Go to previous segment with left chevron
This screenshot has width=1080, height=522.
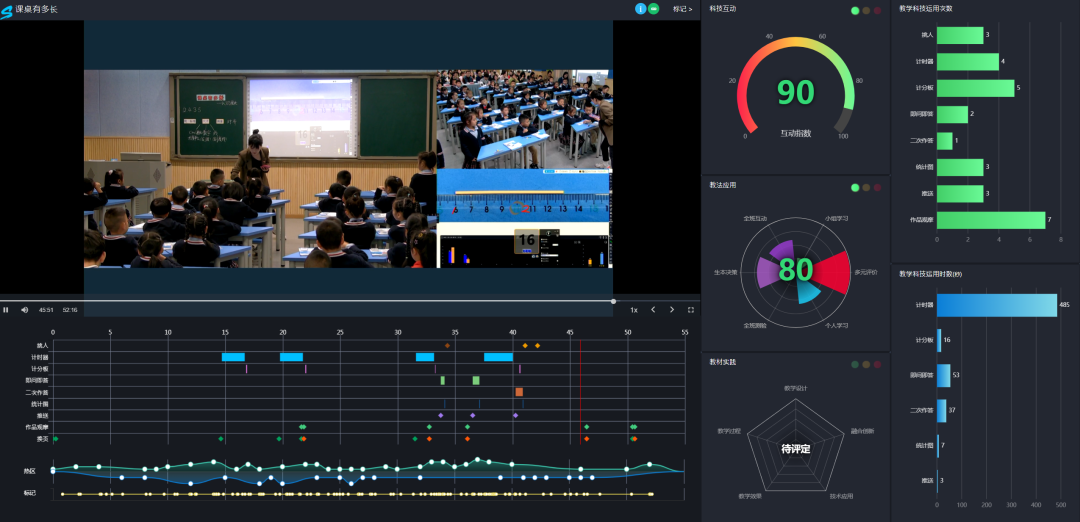point(653,310)
